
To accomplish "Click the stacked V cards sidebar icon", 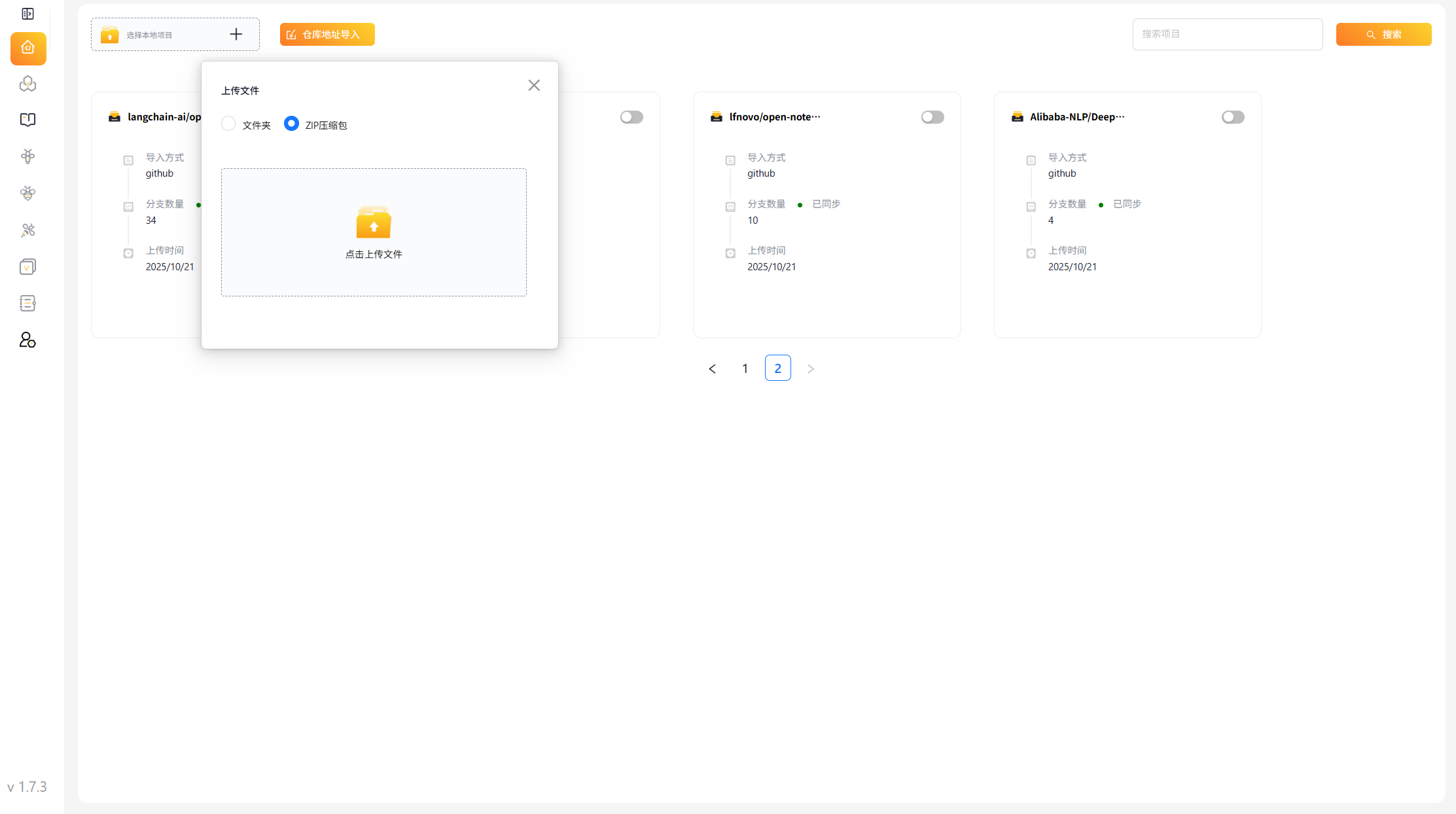I will (x=27, y=267).
